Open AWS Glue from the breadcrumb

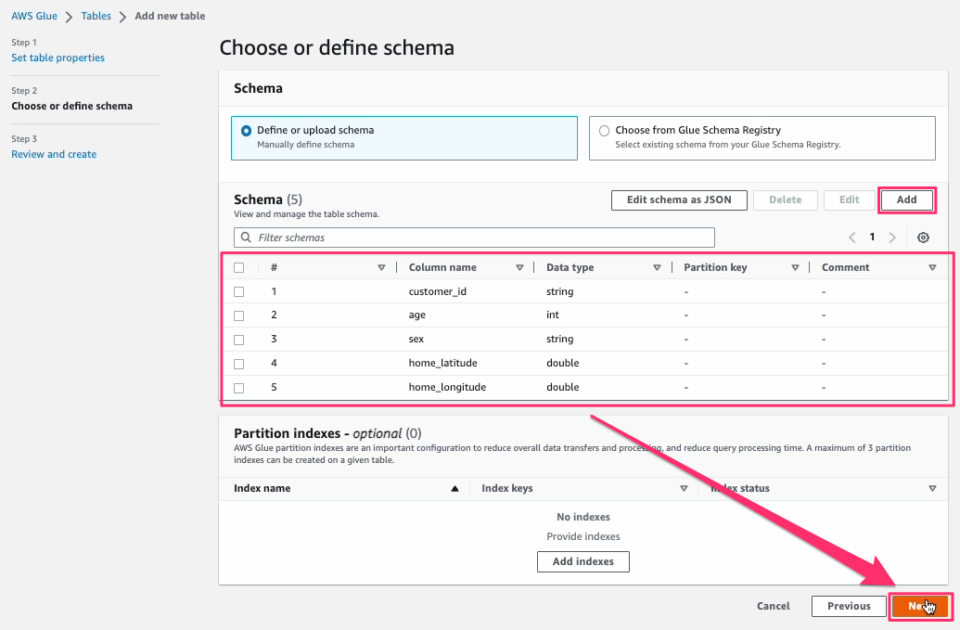(x=33, y=15)
